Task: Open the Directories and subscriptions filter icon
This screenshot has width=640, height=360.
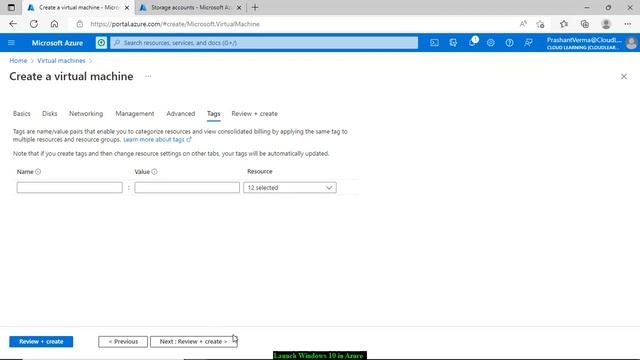Action: [453, 42]
